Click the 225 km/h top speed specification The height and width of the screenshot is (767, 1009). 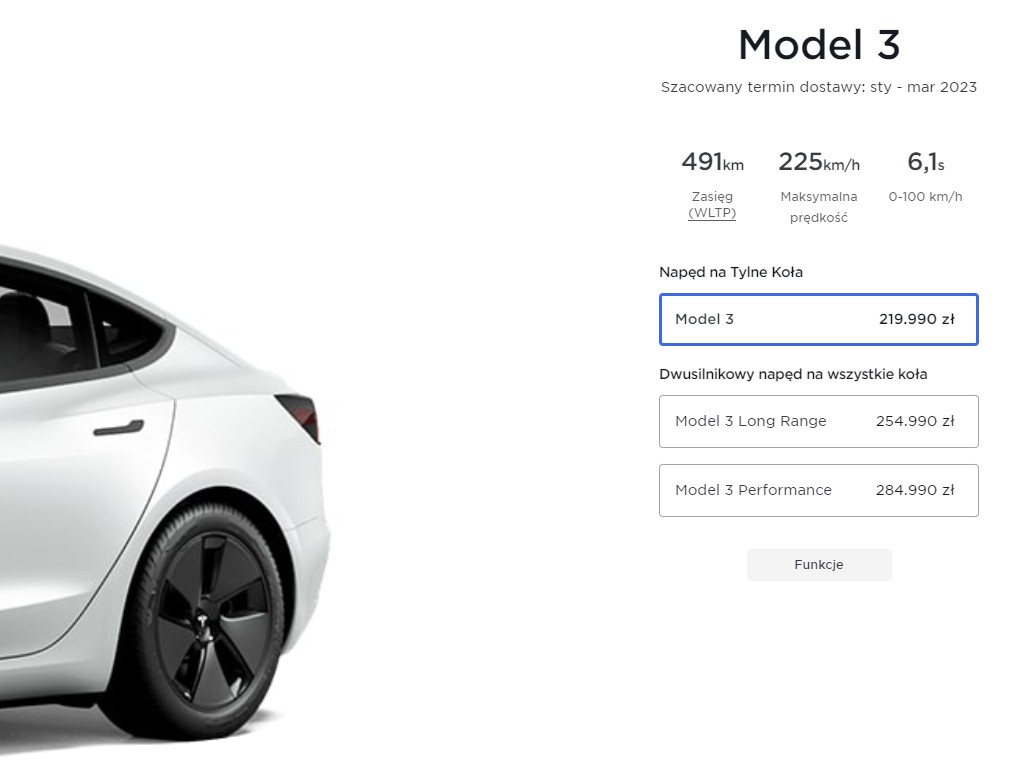point(818,162)
